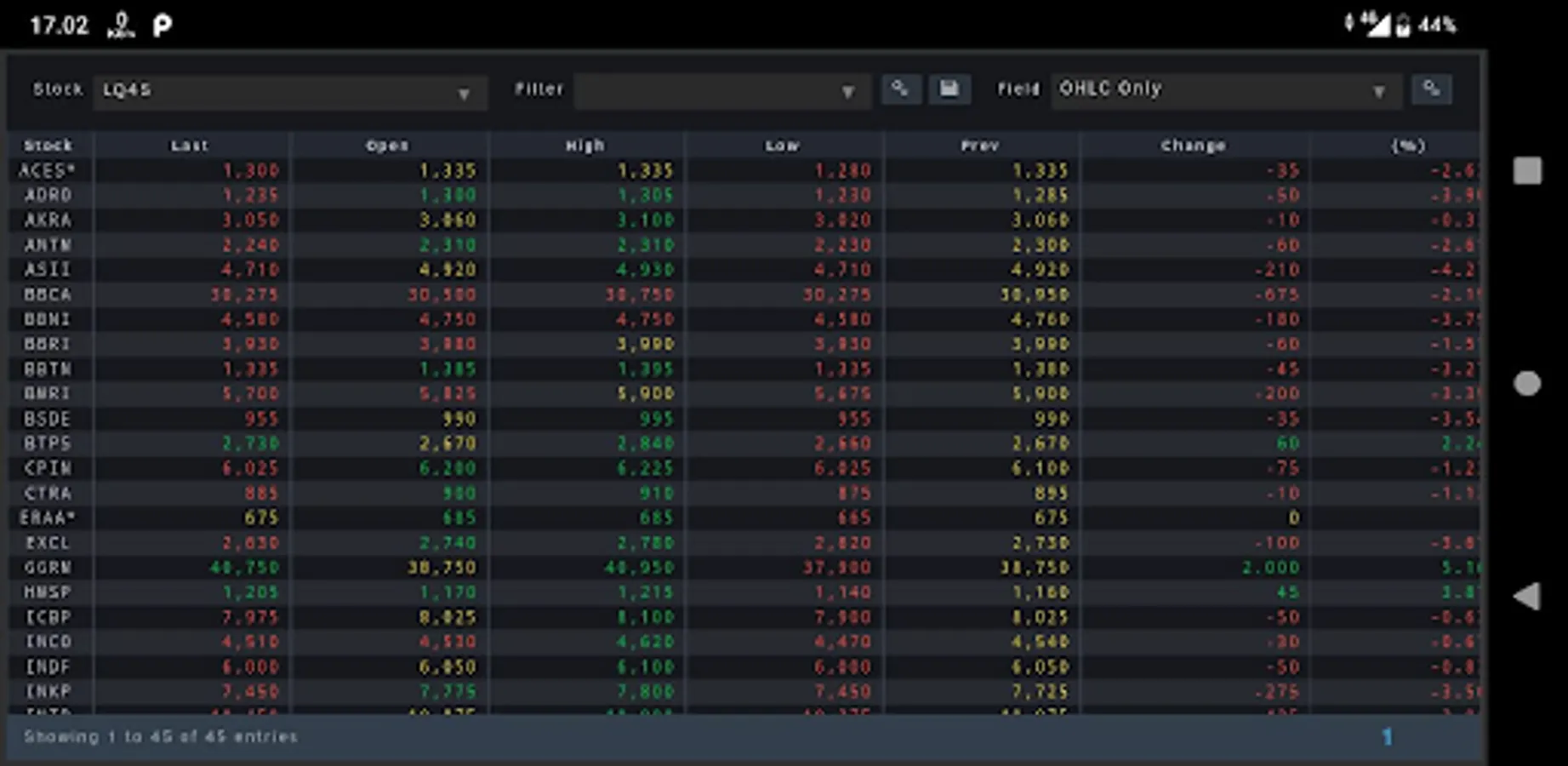The width and height of the screenshot is (1568, 766).
Task: Go to page 1 in pagination
Action: pos(1387,736)
